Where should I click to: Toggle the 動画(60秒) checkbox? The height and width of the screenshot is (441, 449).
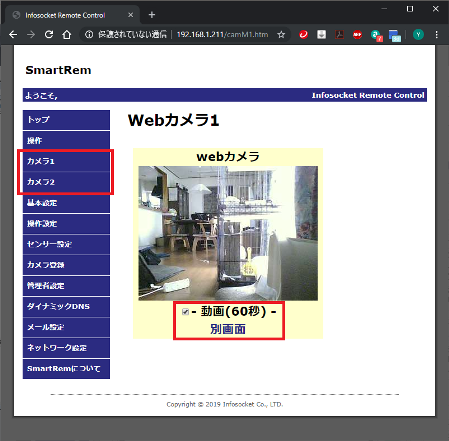coord(185,312)
